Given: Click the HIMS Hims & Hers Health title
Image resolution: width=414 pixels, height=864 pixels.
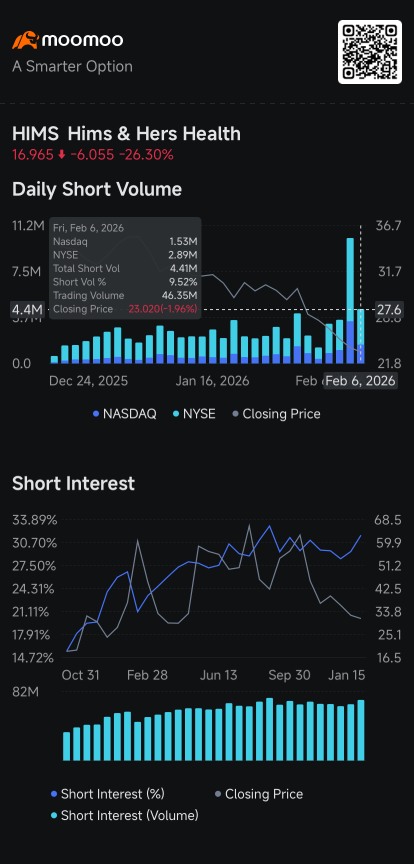Looking at the screenshot, I should click(x=126, y=134).
